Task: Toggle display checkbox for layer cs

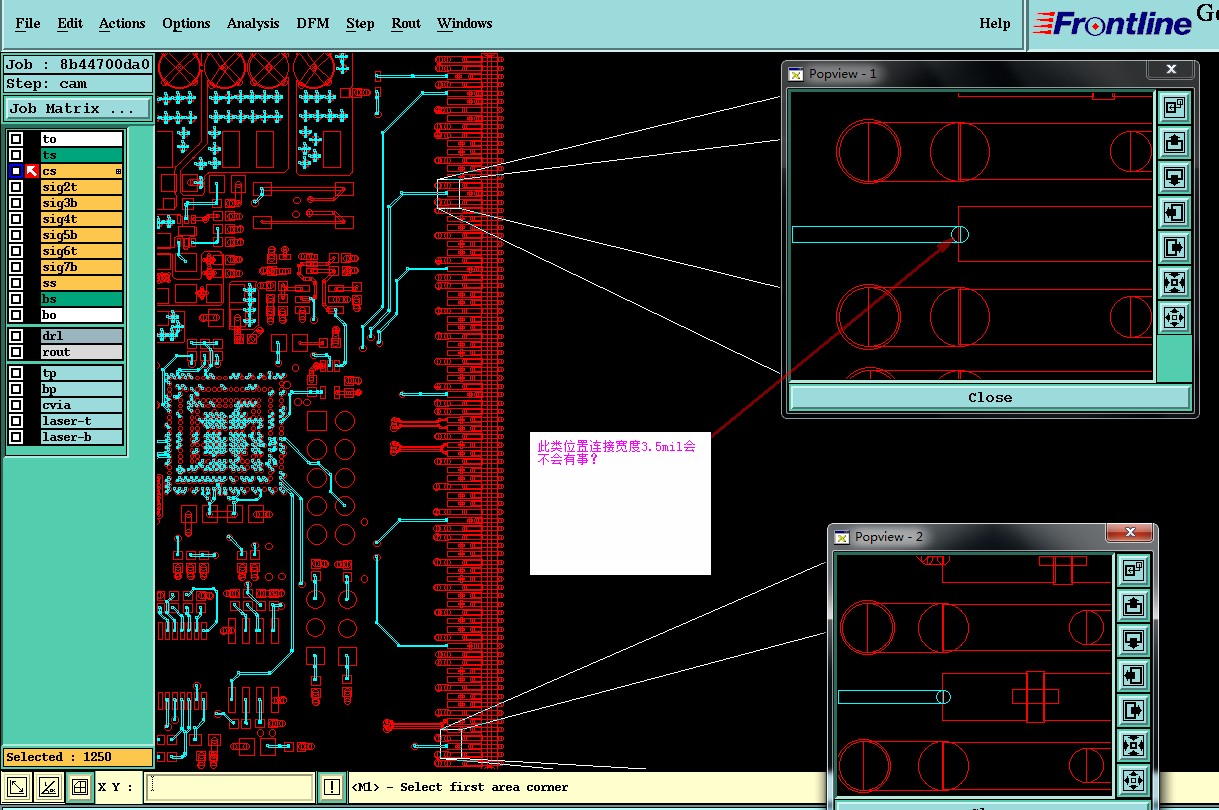Action: [x=15, y=171]
